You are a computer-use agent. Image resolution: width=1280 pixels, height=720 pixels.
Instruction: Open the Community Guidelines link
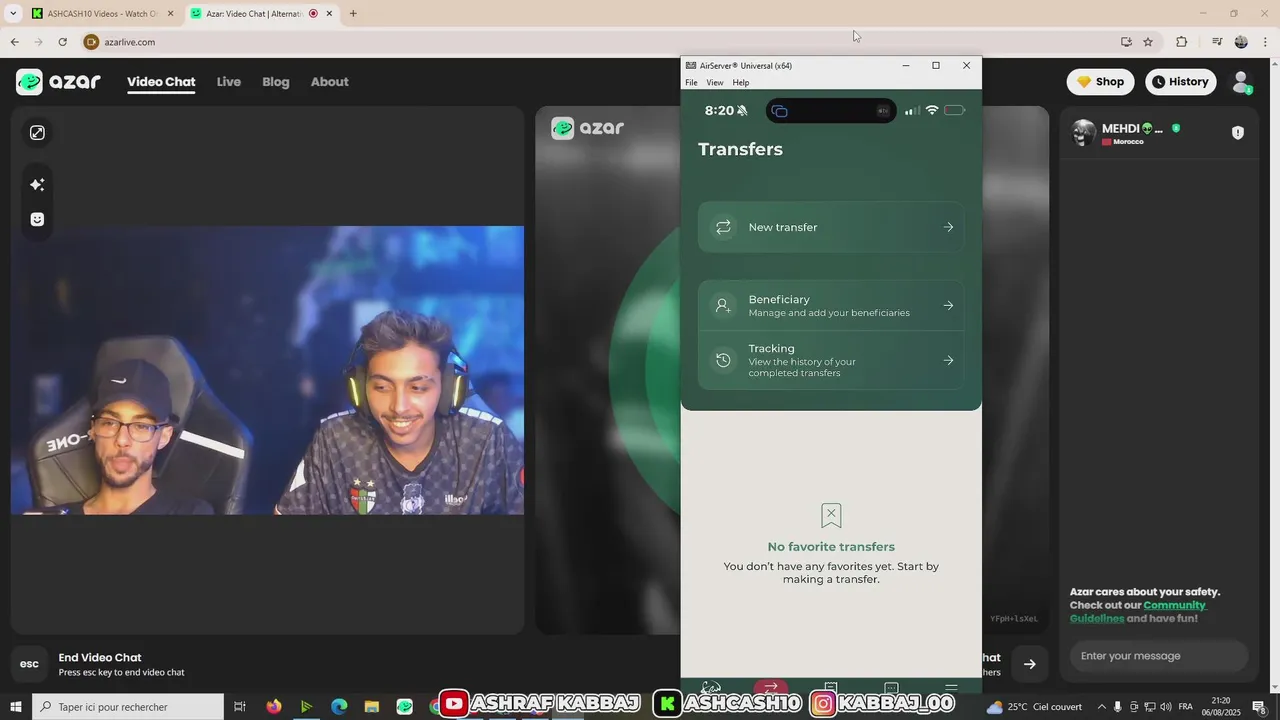click(x=1138, y=612)
